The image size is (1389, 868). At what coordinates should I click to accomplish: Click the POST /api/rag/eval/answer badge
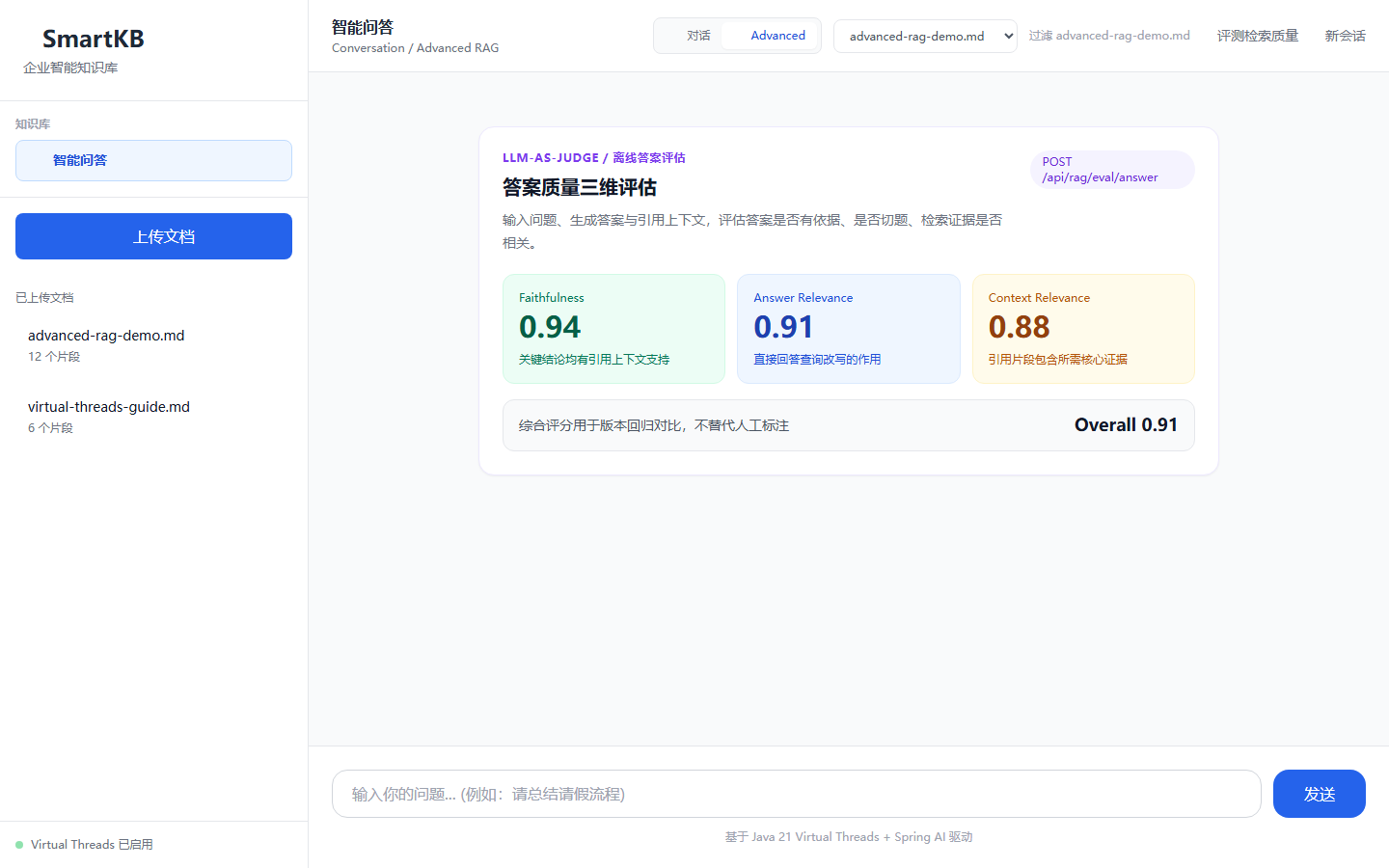pyautogui.click(x=1112, y=170)
